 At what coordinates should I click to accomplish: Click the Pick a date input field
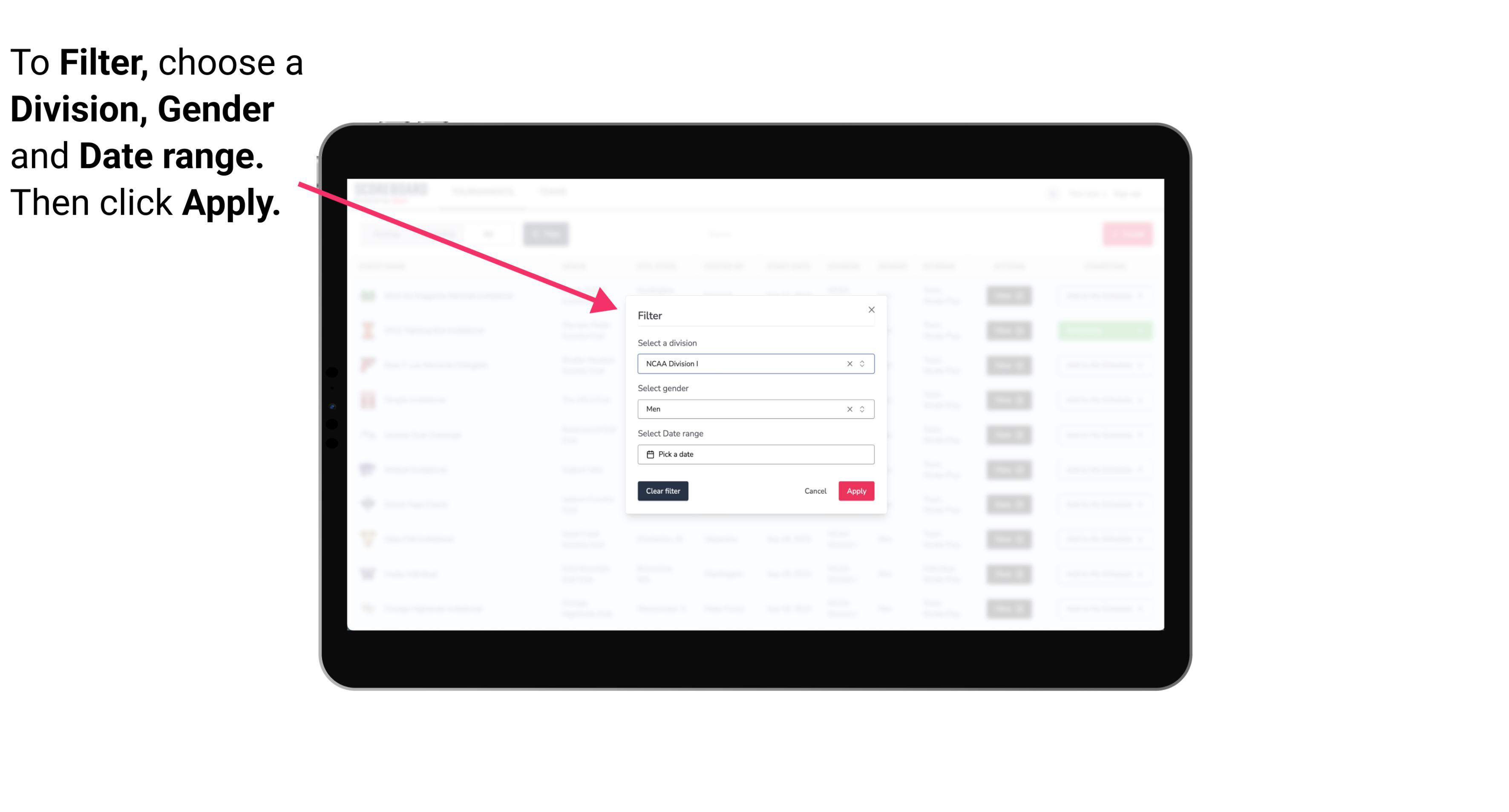point(755,454)
